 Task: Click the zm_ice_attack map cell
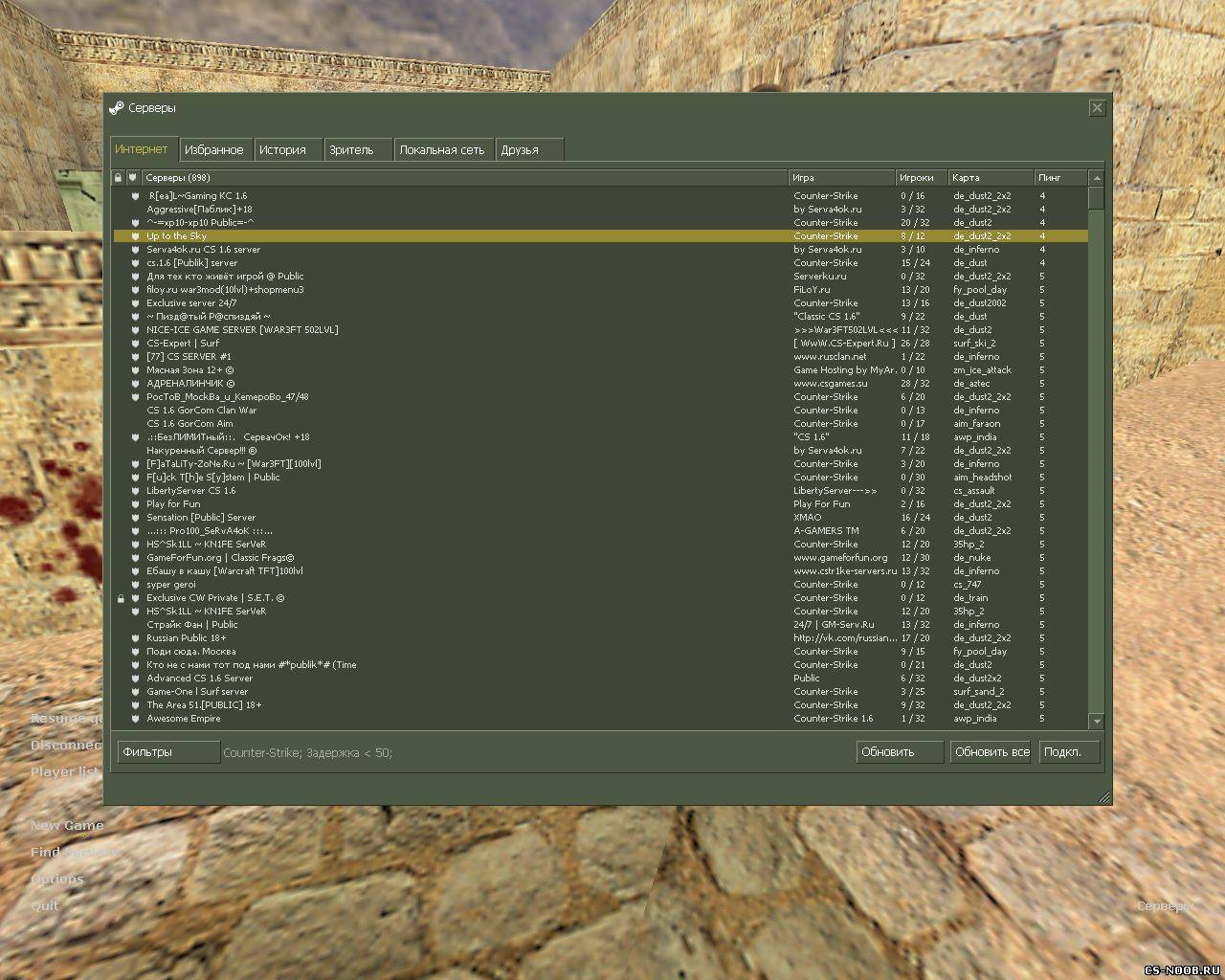click(x=982, y=370)
